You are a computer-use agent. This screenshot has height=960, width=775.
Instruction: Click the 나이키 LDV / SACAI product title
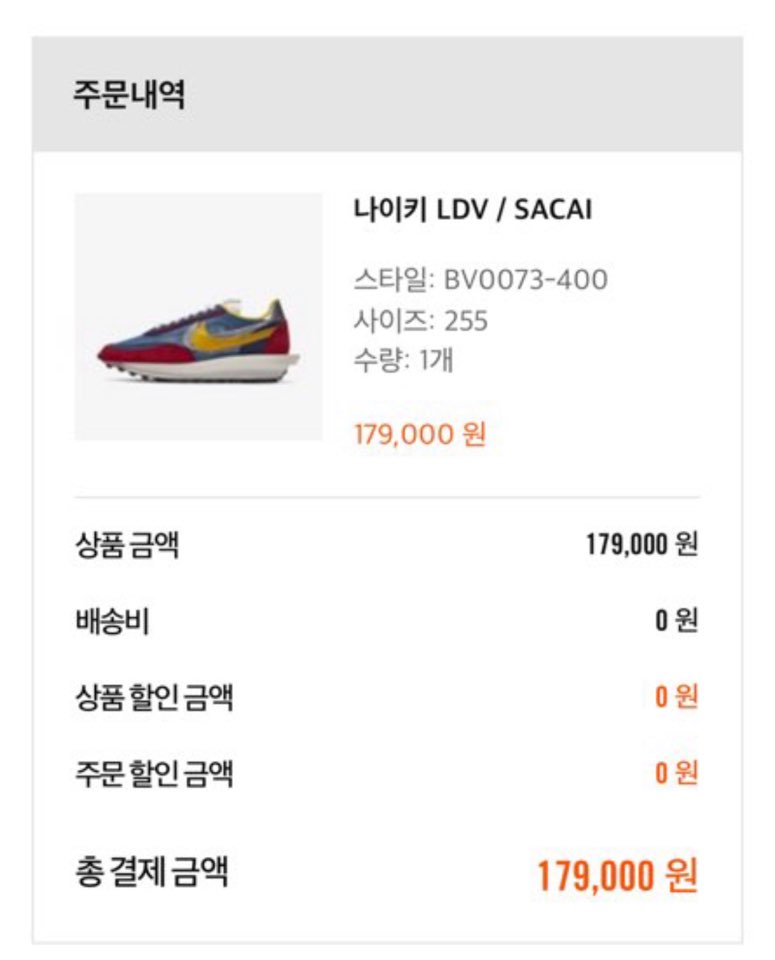point(473,209)
